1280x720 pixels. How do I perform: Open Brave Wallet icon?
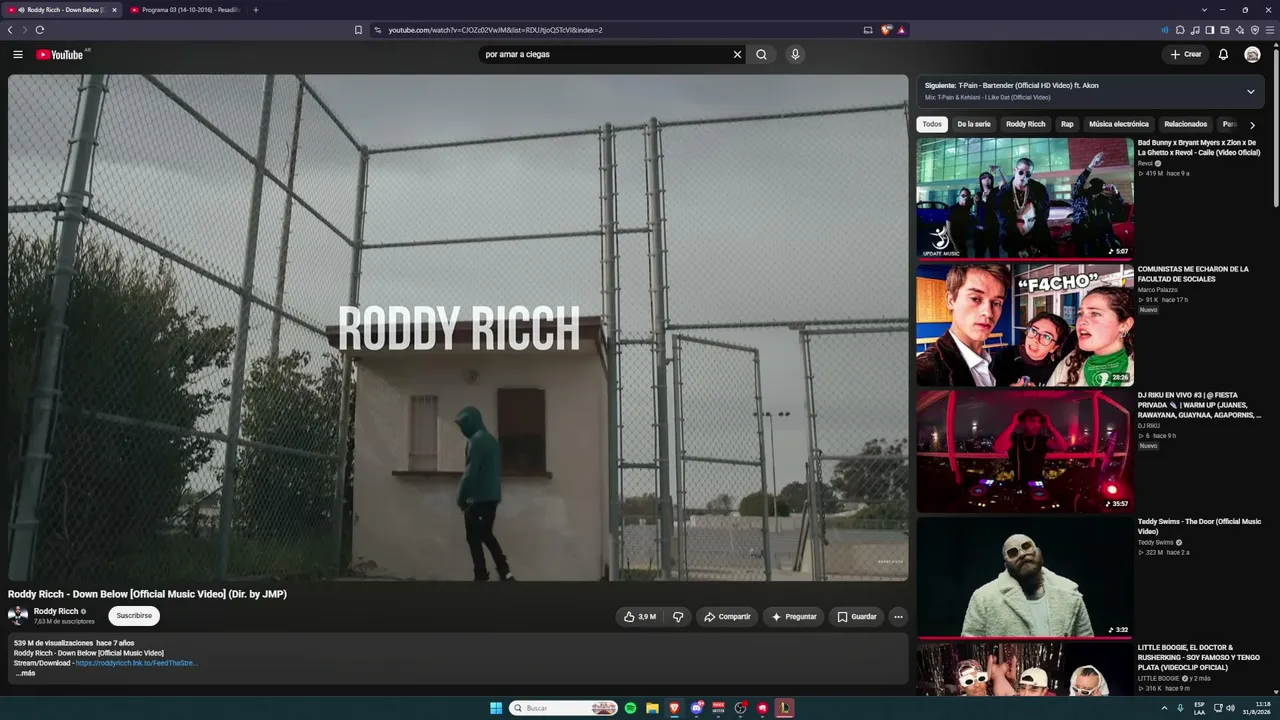click(x=1225, y=30)
